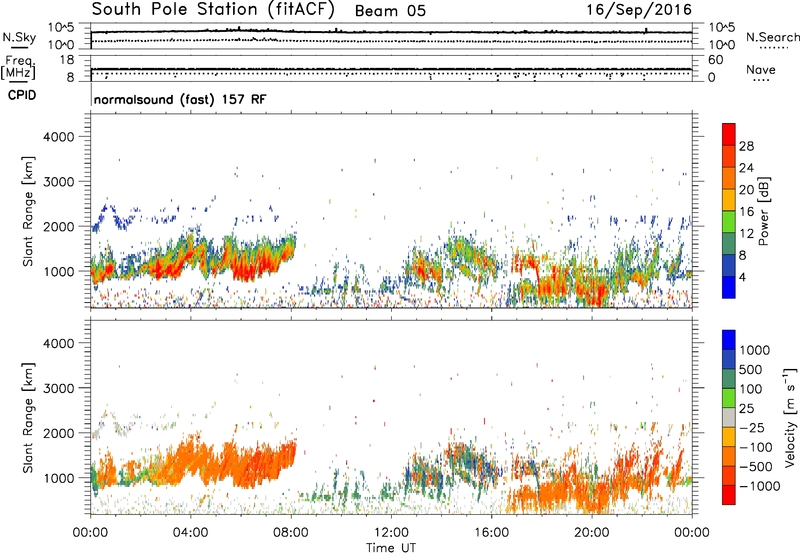
Task: Click the '4' power colorbar tick
Action: tap(742, 278)
